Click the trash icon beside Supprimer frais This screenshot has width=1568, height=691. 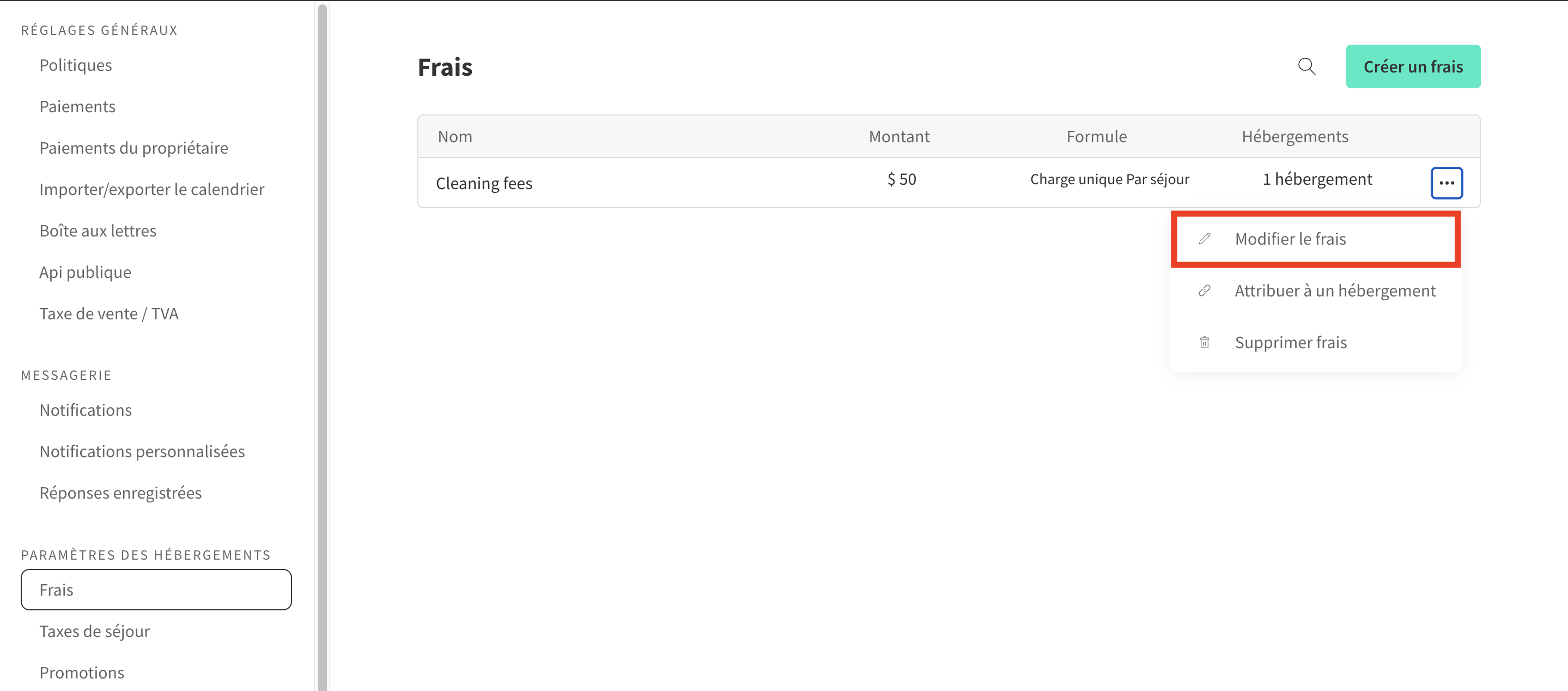(x=1205, y=342)
